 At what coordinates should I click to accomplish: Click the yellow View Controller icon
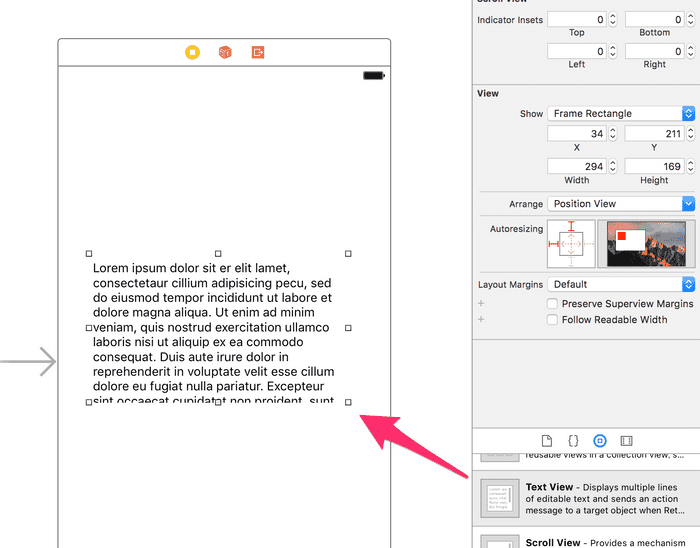coord(192,52)
